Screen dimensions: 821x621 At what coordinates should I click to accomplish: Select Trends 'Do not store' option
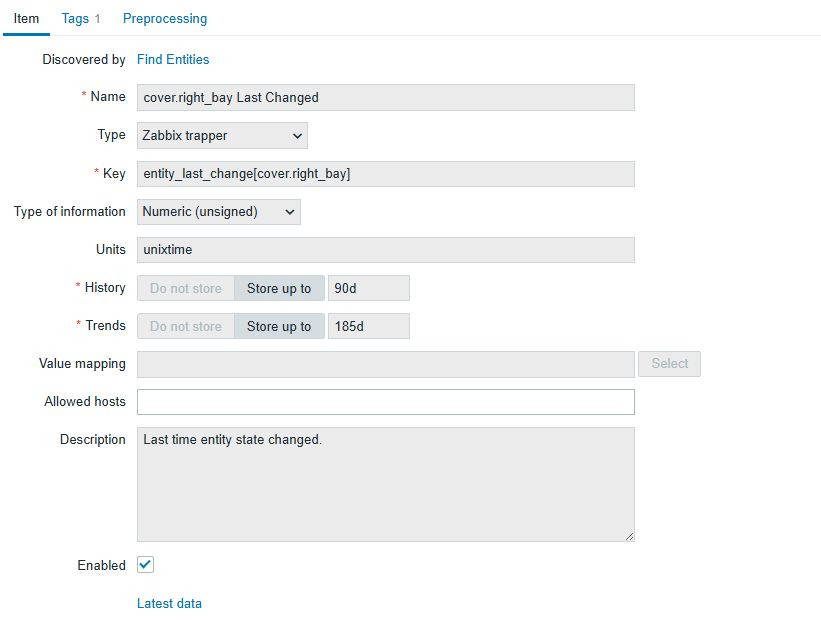click(x=186, y=326)
